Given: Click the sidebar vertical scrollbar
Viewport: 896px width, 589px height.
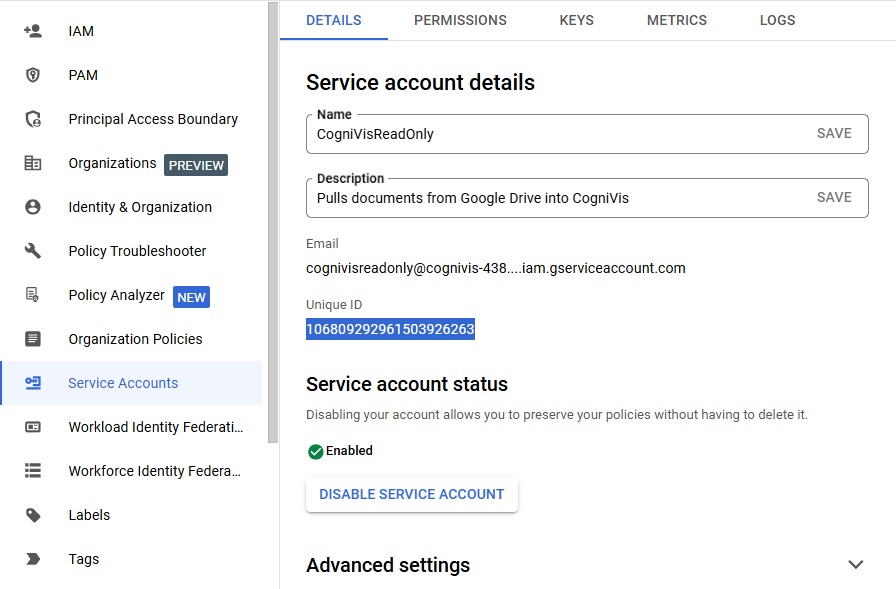Looking at the screenshot, I should tap(273, 220).
